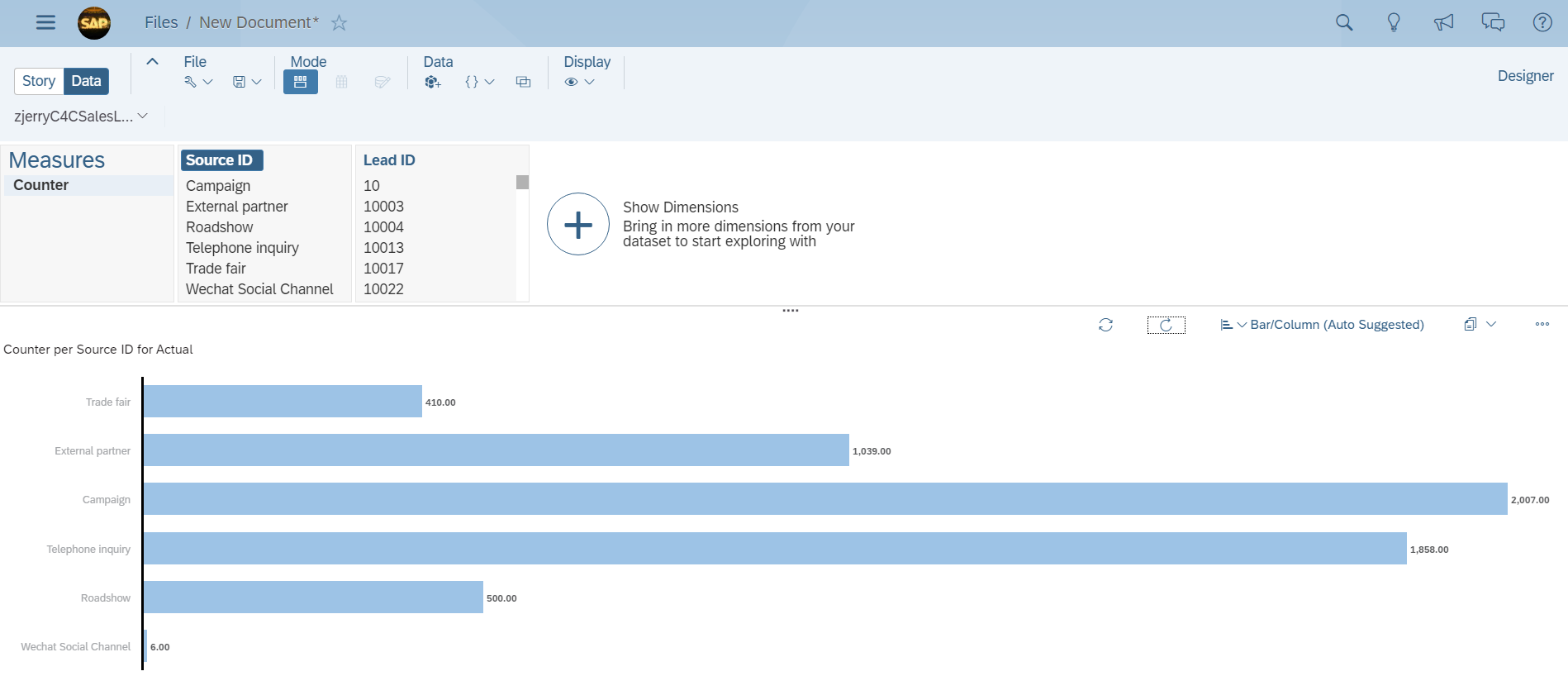Open the question mark help icon
Screen dimensions: 1568x676
tap(1542, 22)
